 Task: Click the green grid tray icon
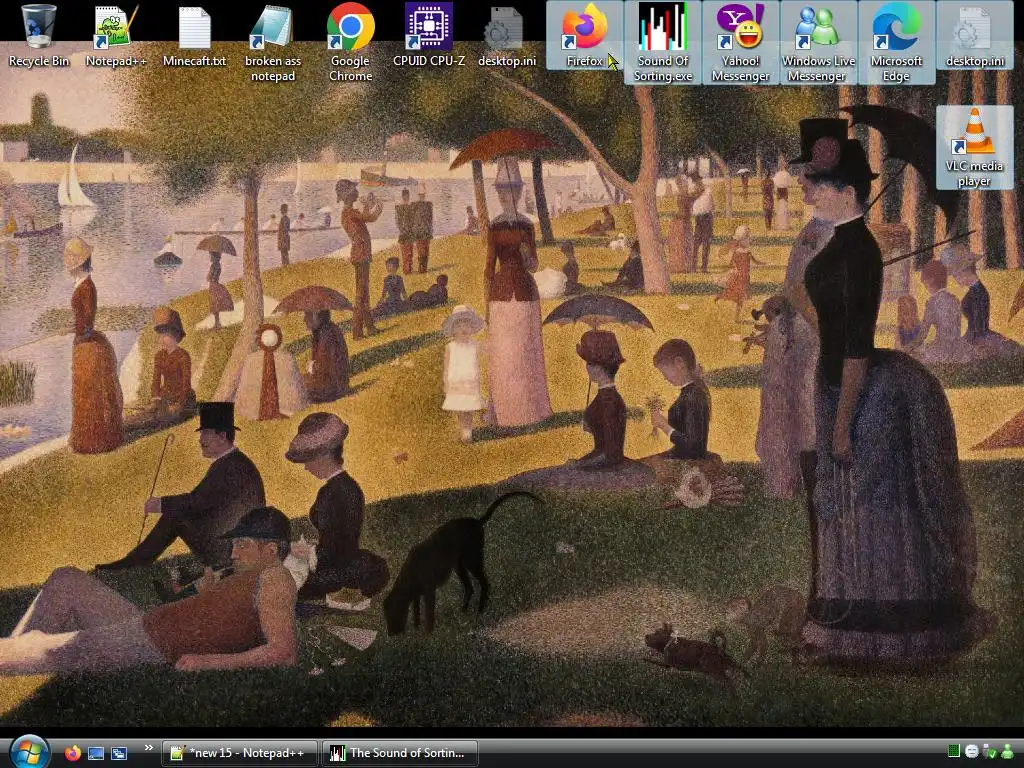pos(953,751)
